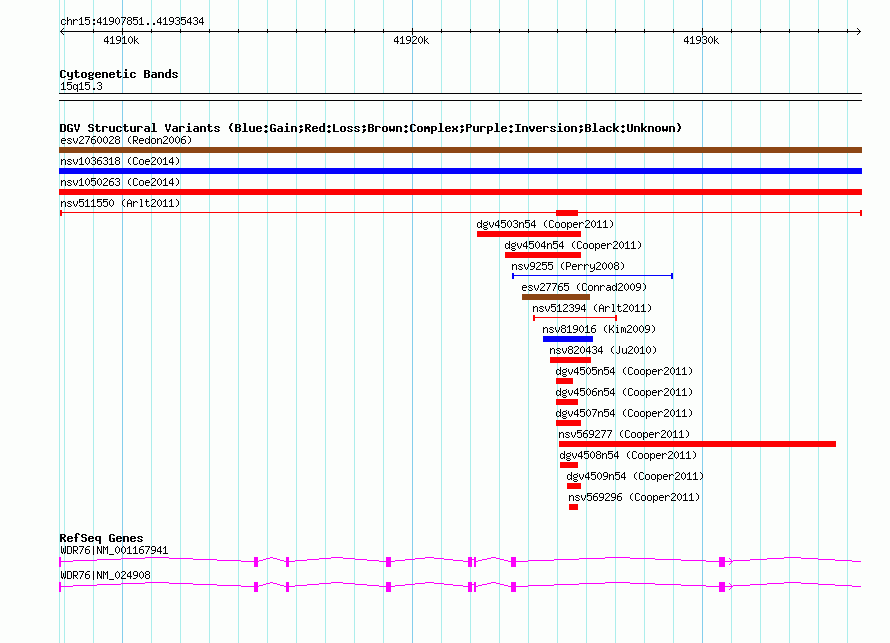Open nsv820434 (Ju2010) label
The width and height of the screenshot is (890, 643).
(x=603, y=350)
